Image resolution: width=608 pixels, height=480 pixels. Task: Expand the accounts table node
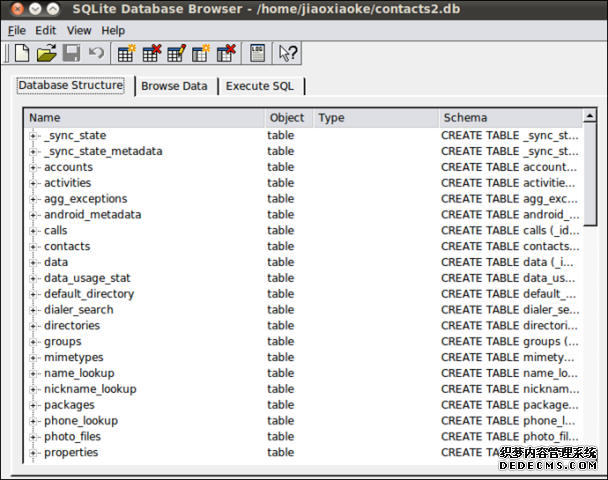(x=33, y=167)
